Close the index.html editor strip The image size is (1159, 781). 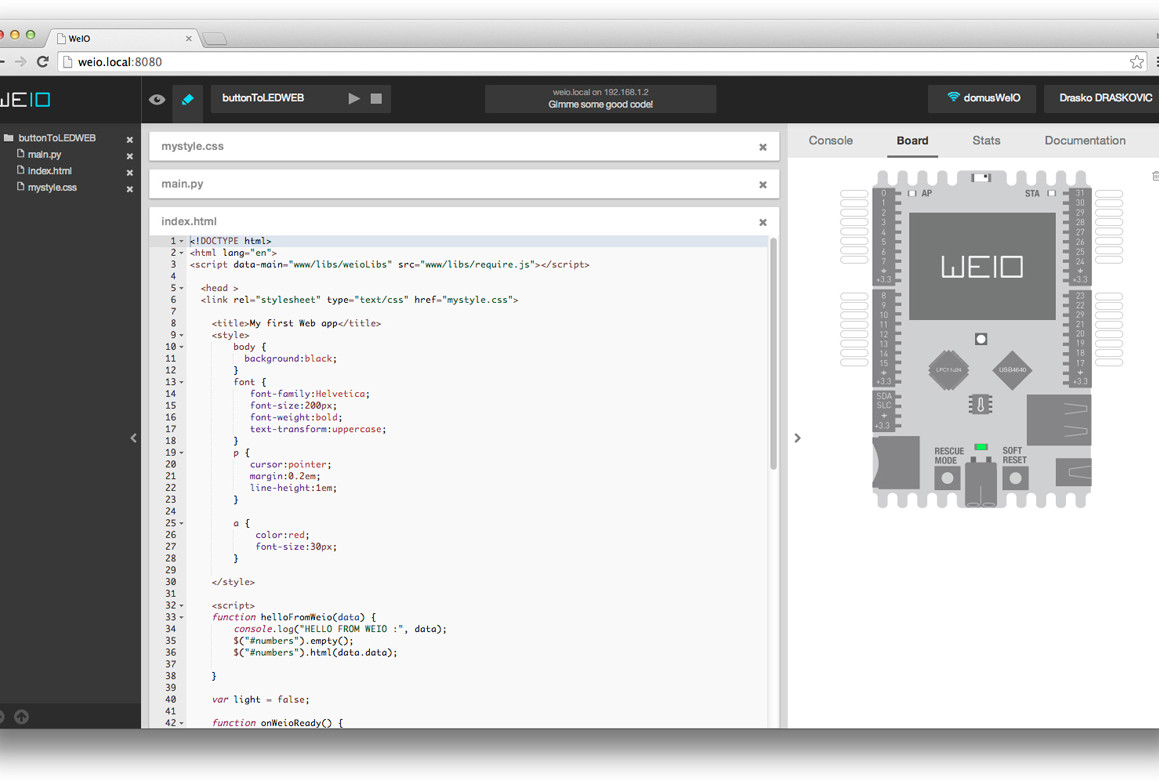coord(763,222)
